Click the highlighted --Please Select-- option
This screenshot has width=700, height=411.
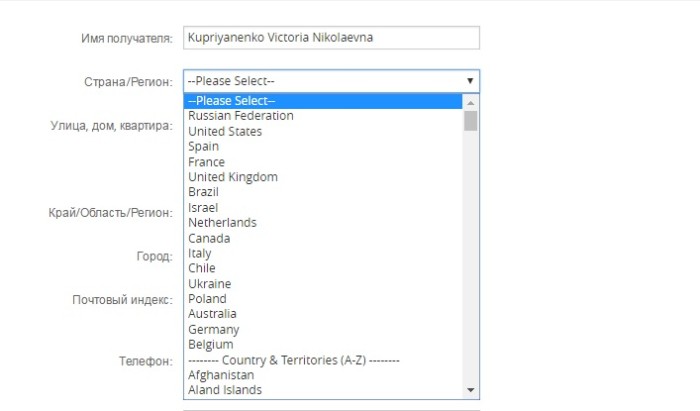point(231,100)
